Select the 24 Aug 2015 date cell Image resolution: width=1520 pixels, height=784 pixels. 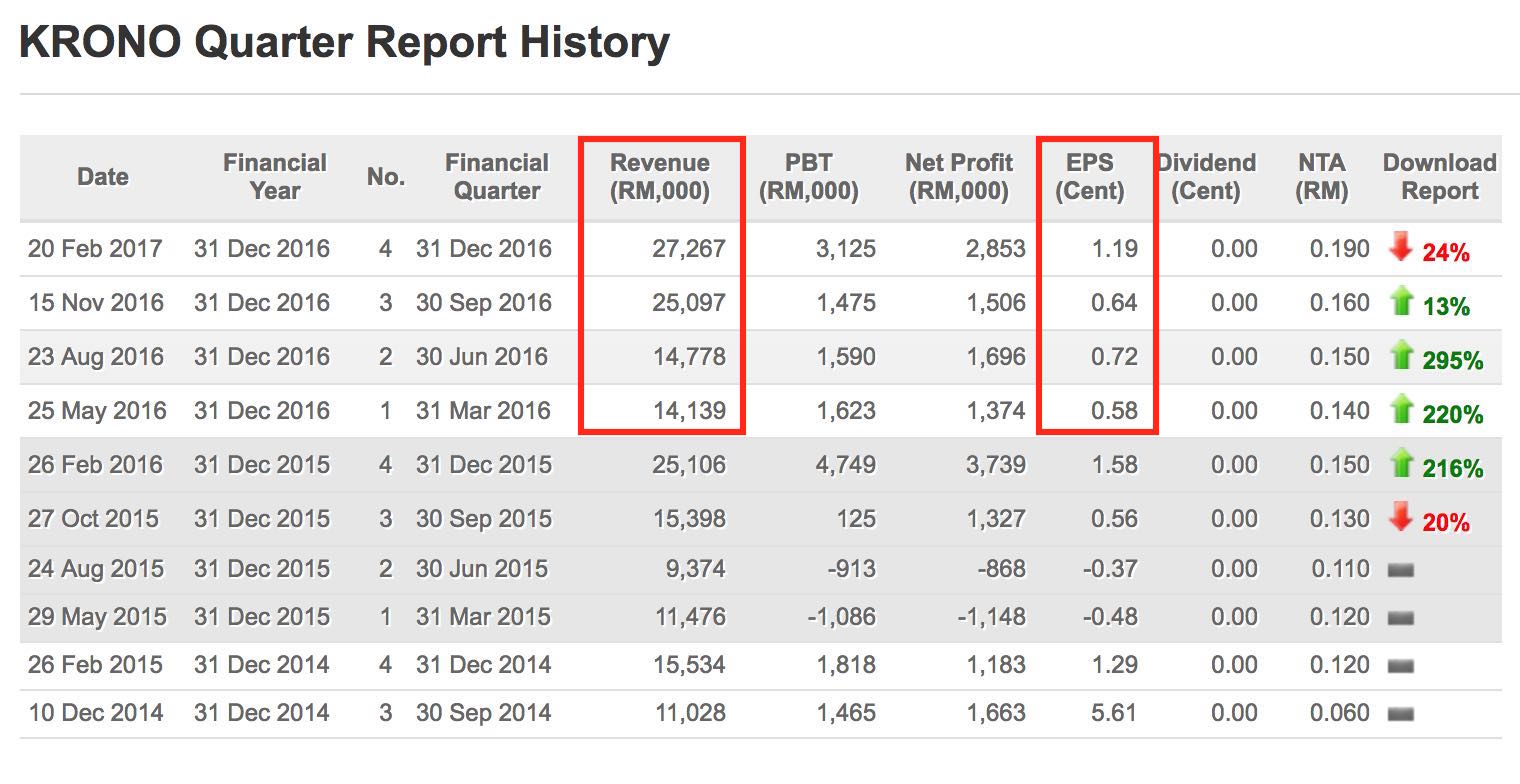[x=96, y=569]
